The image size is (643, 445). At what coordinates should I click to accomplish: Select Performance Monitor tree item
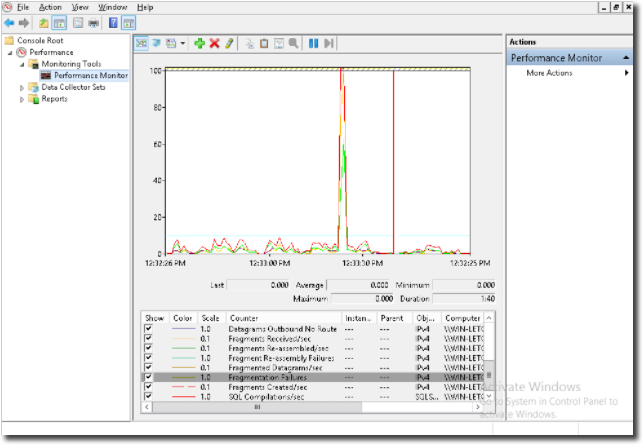[x=91, y=75]
